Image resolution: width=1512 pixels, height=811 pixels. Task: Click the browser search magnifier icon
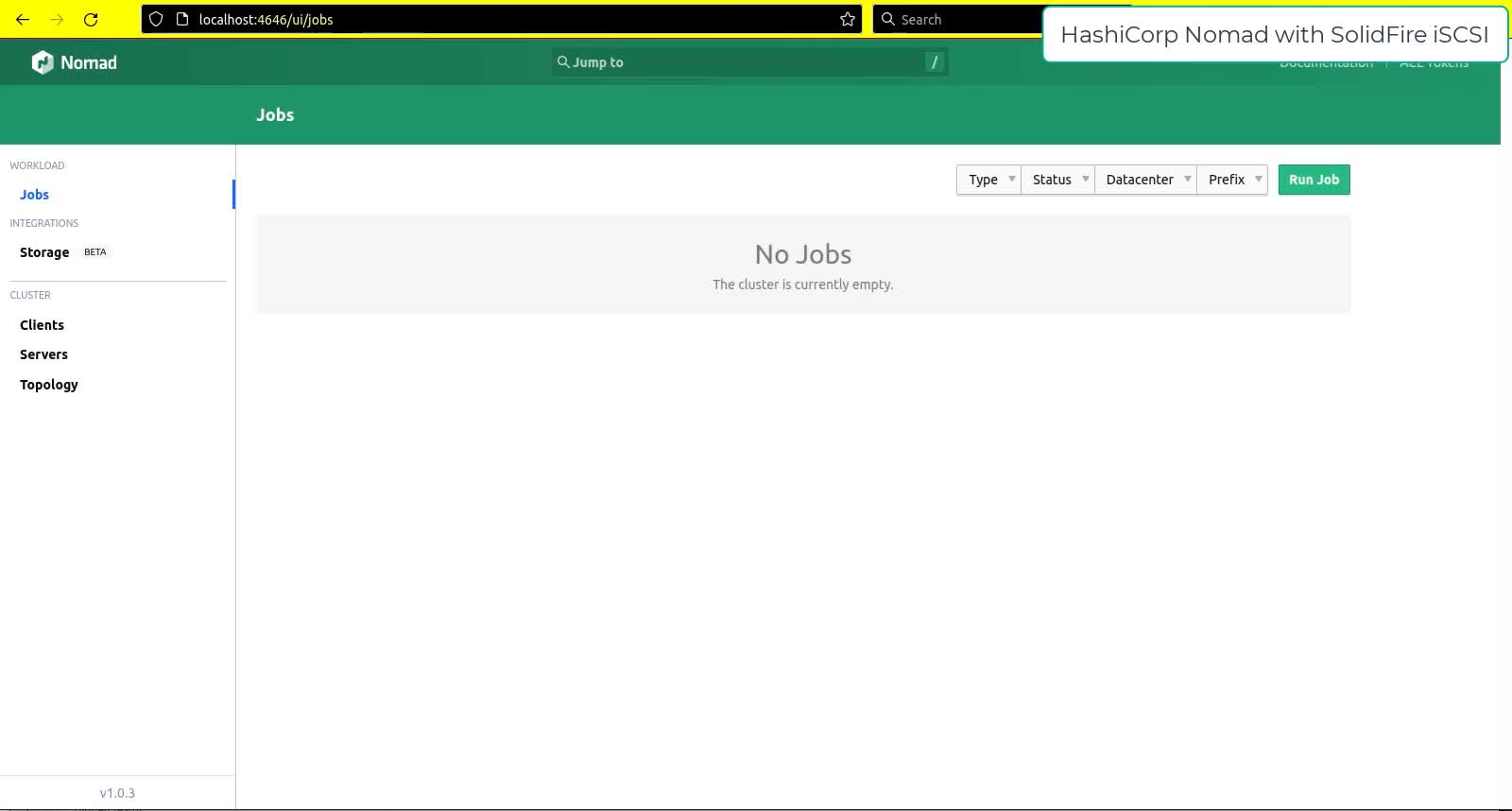click(887, 19)
